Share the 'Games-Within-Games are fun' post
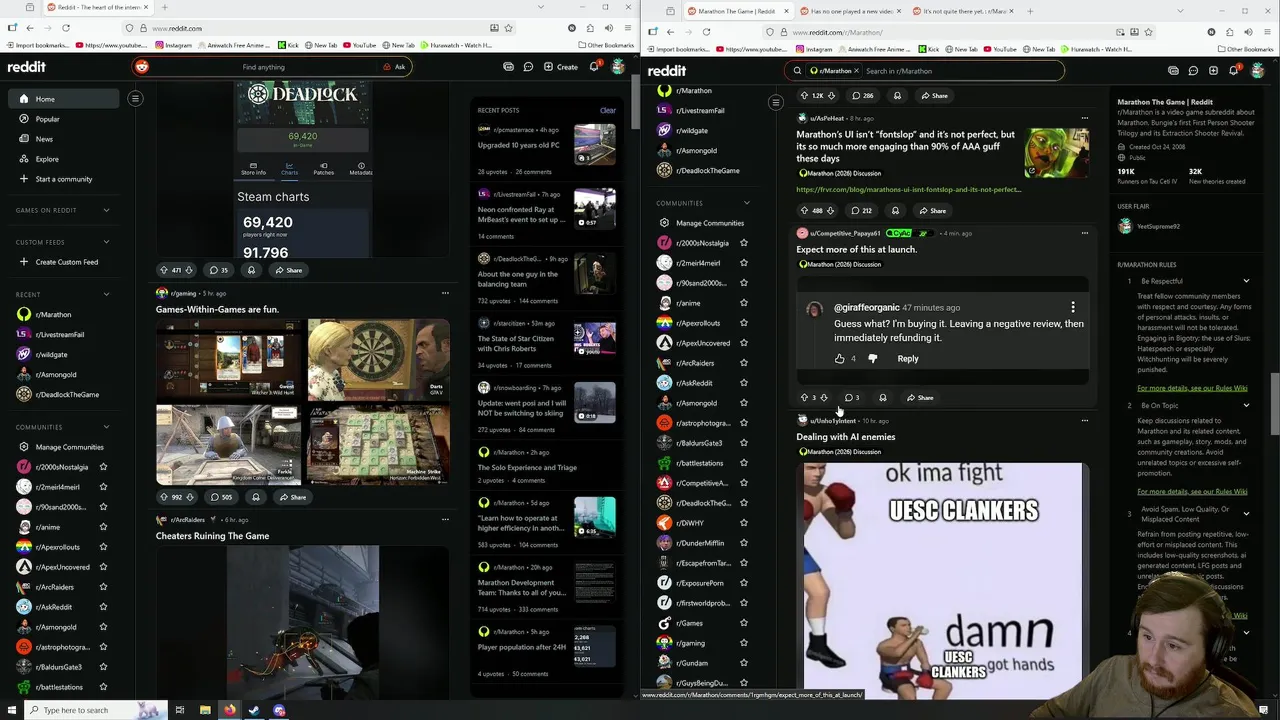Screen dimensions: 1280x720 pyautogui.click(x=292, y=497)
